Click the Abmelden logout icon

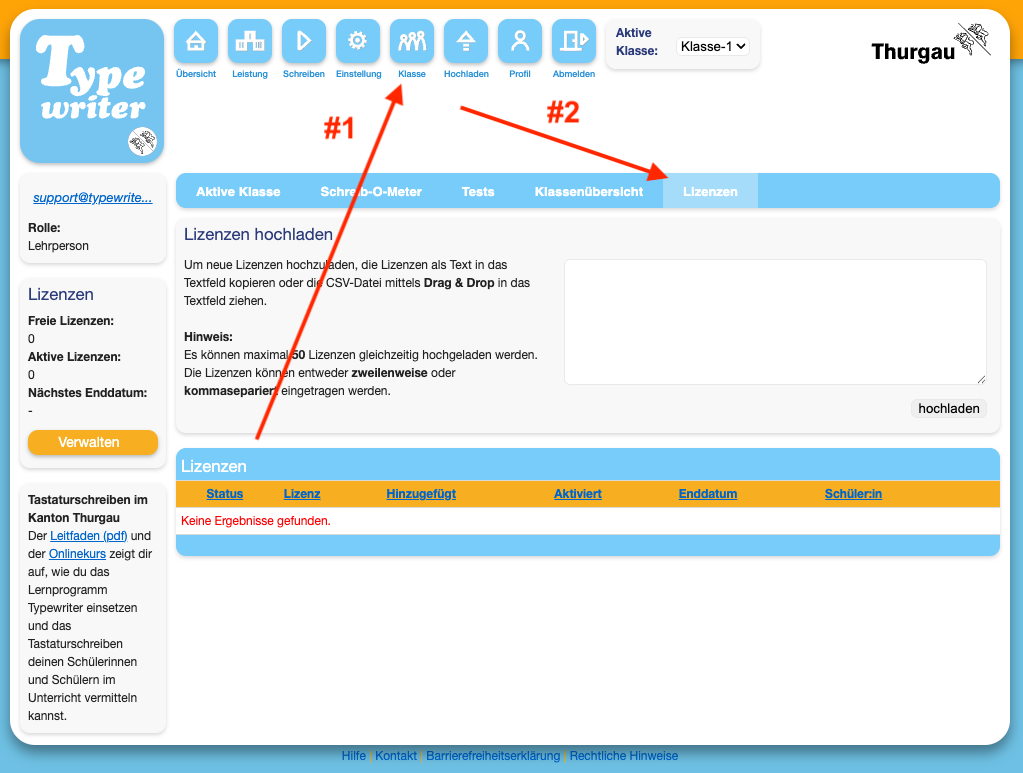(x=574, y=41)
